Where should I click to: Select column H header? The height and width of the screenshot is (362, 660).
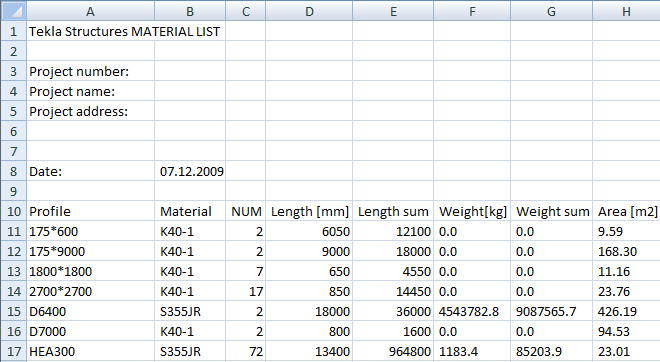pyautogui.click(x=626, y=11)
